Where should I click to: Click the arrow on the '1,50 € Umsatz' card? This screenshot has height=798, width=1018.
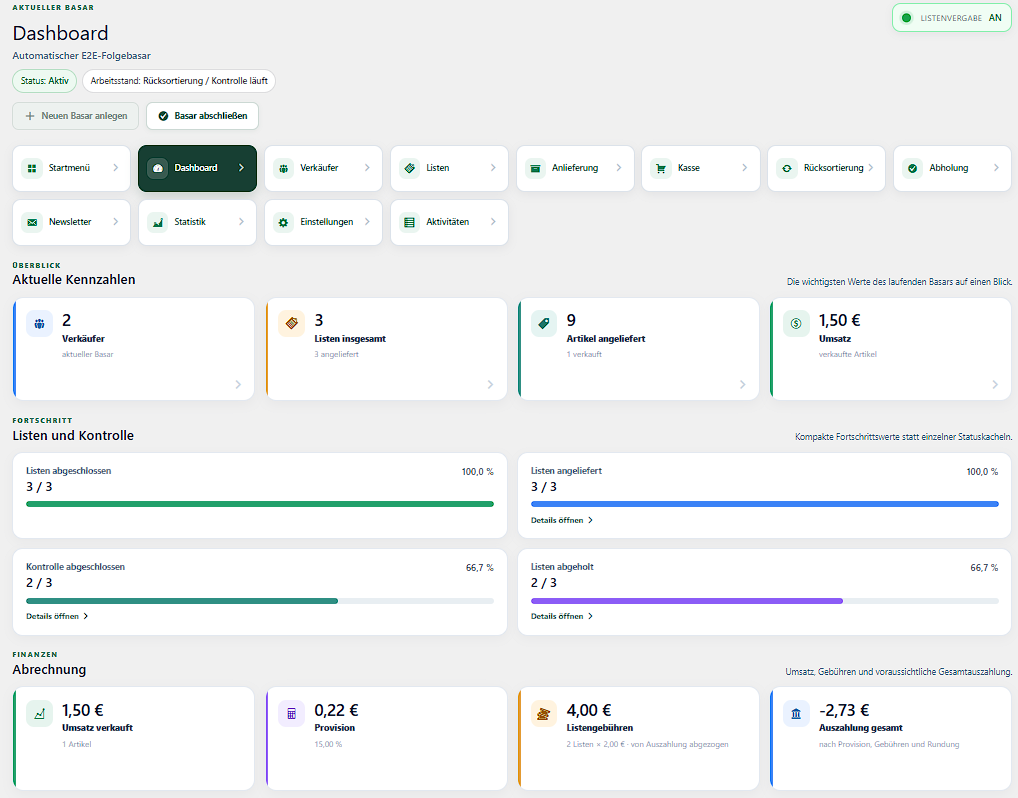[995, 384]
